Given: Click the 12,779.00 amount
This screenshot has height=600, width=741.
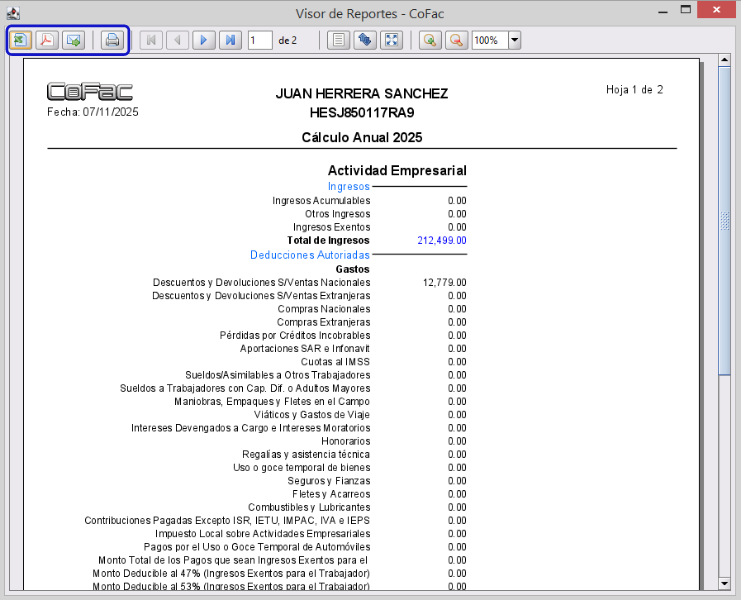Looking at the screenshot, I should (445, 283).
